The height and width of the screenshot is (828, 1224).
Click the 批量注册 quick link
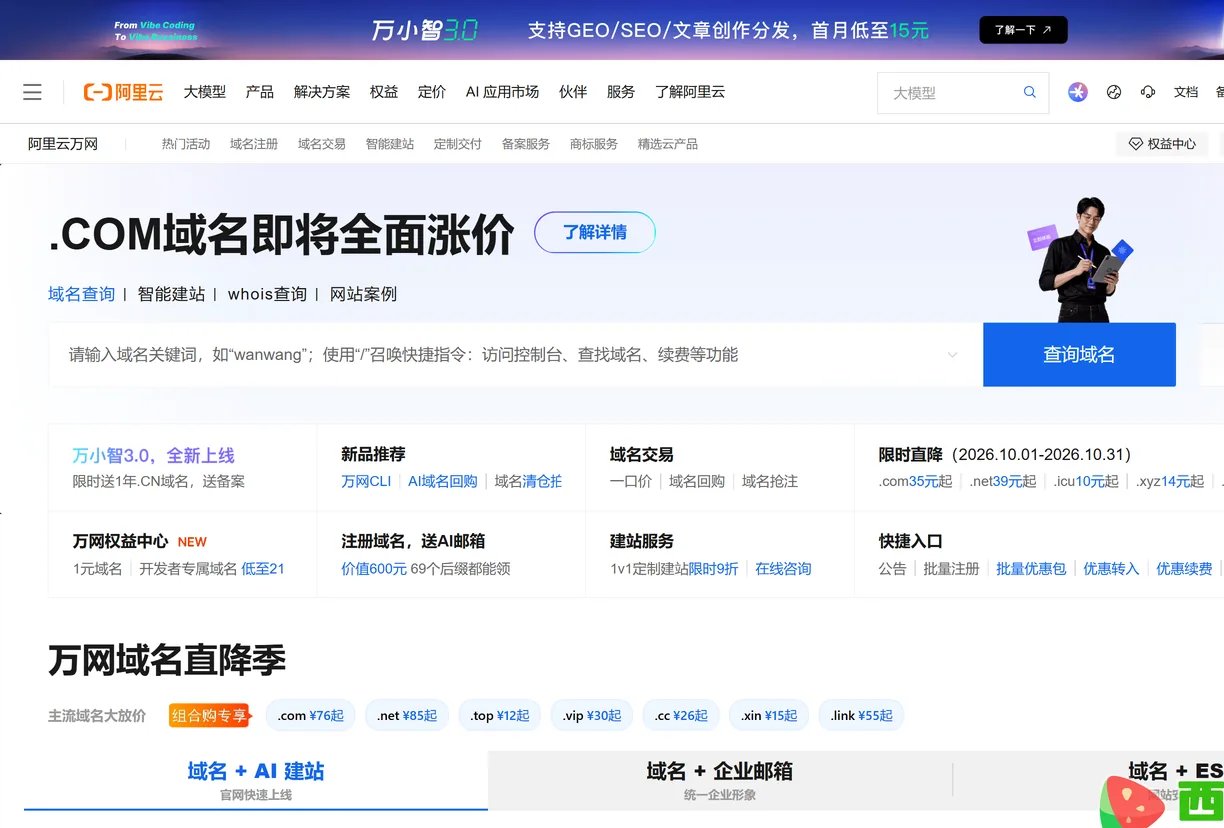point(951,569)
